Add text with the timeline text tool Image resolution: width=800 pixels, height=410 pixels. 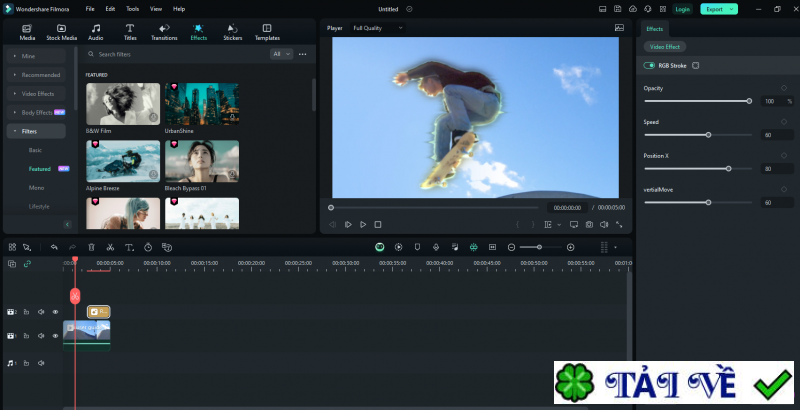pyautogui.click(x=129, y=247)
